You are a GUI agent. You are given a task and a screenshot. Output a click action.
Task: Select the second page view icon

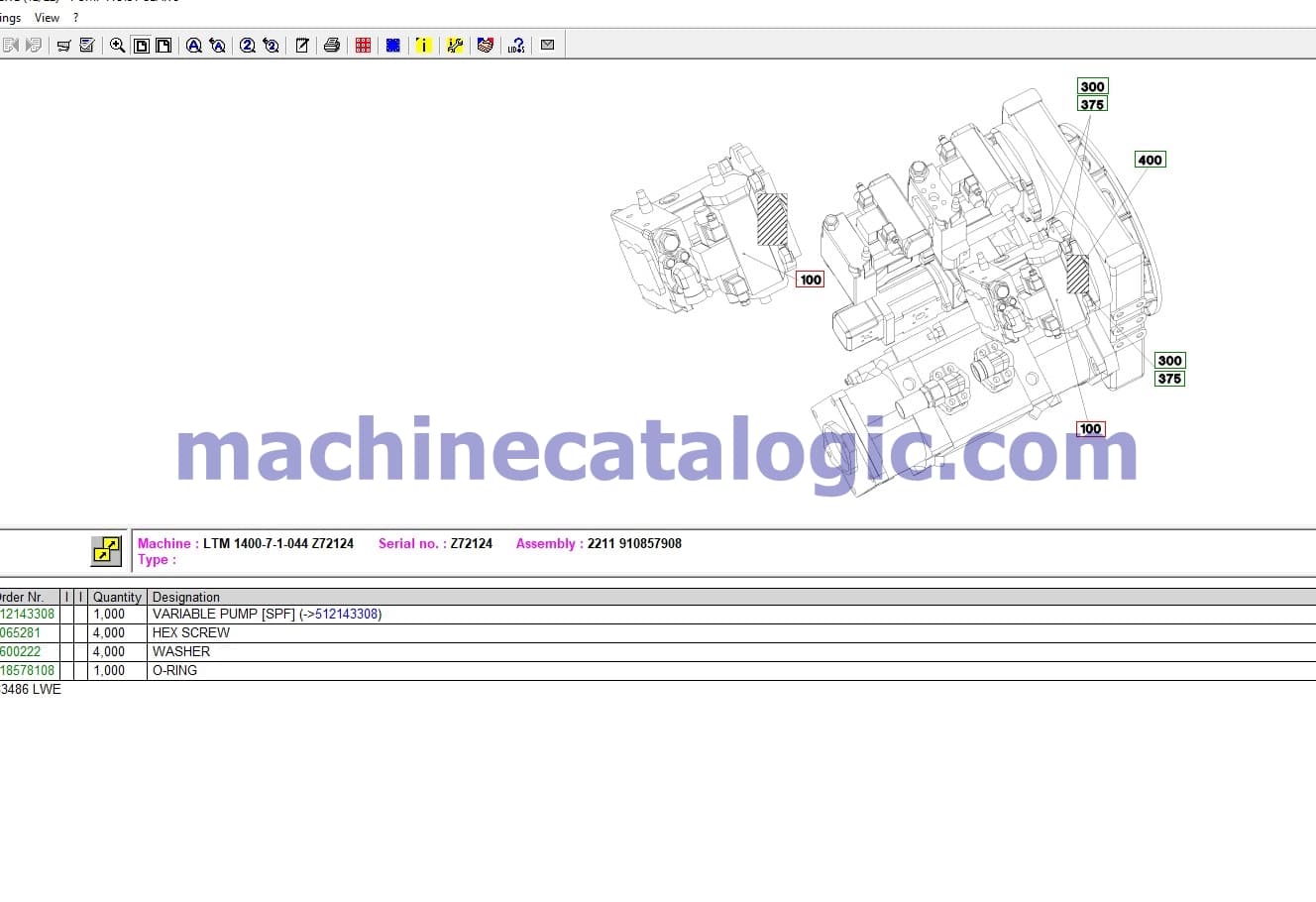164,45
